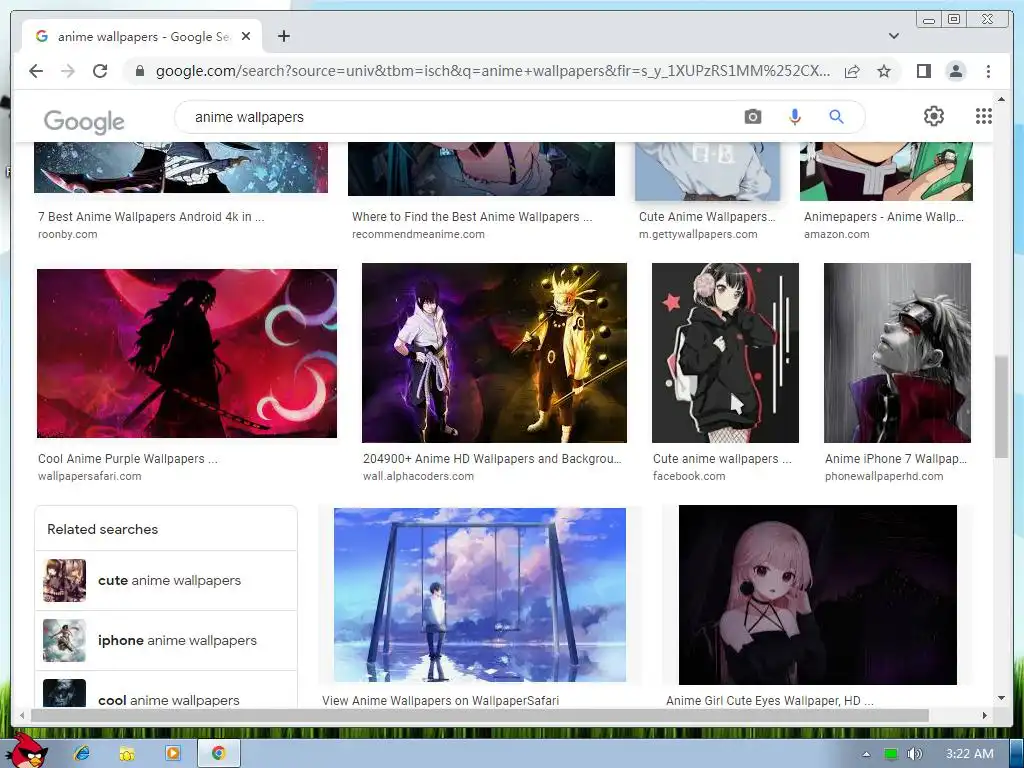Click the scroll up arrow
The height and width of the screenshot is (768, 1024).
coord(1002,98)
